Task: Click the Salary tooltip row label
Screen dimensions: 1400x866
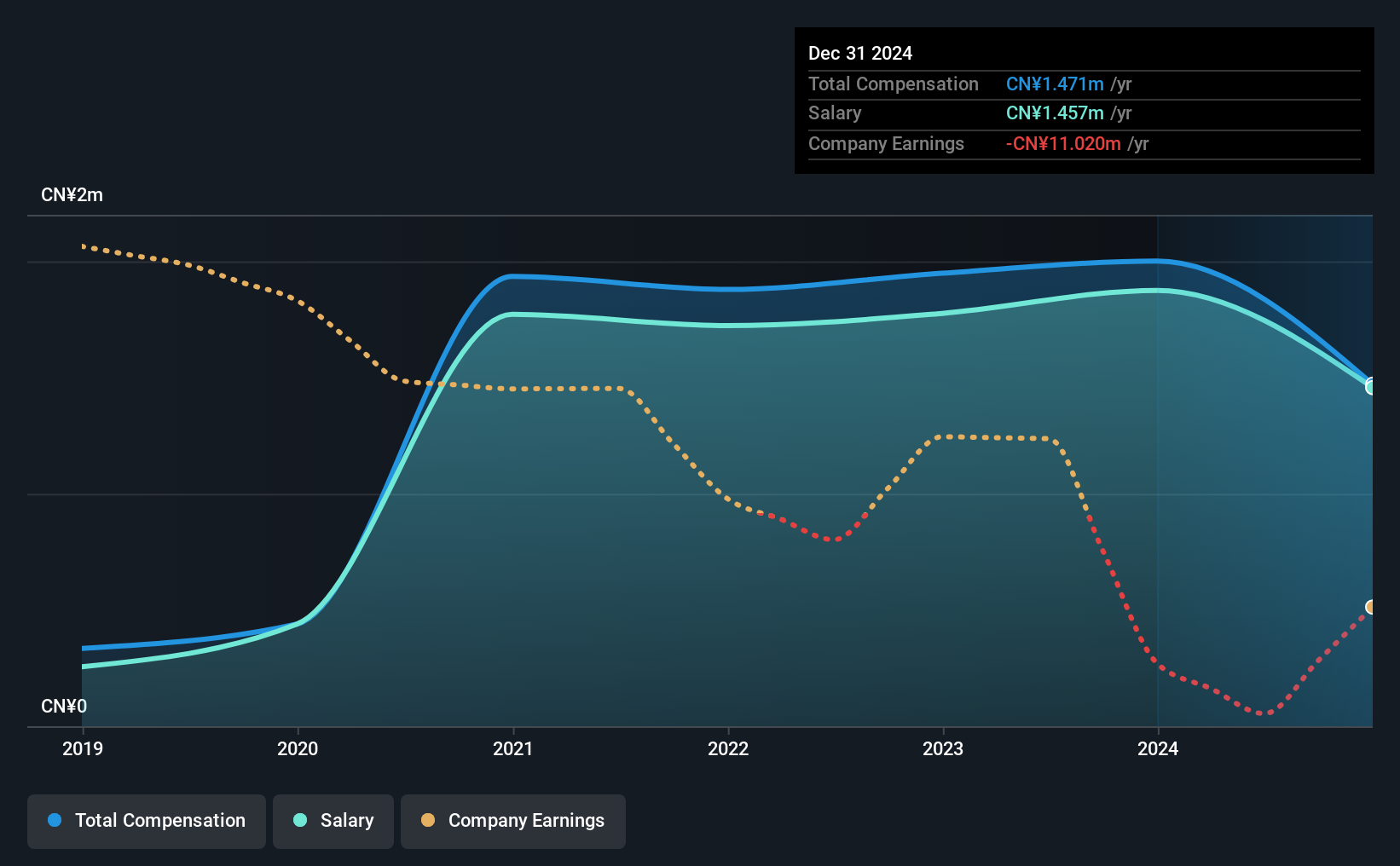Action: 835,113
